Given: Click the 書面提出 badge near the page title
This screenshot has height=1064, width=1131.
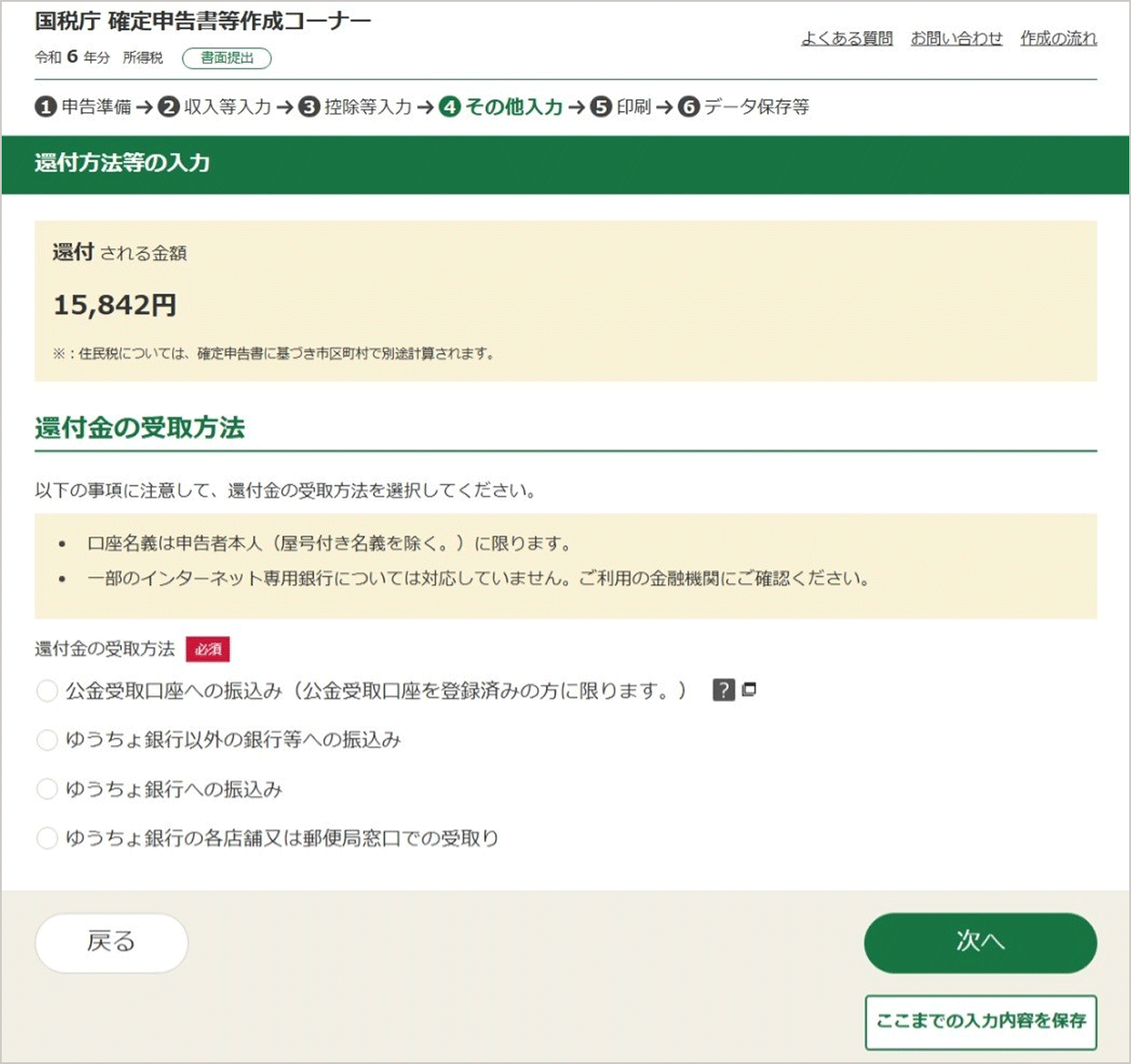Looking at the screenshot, I should (x=226, y=57).
